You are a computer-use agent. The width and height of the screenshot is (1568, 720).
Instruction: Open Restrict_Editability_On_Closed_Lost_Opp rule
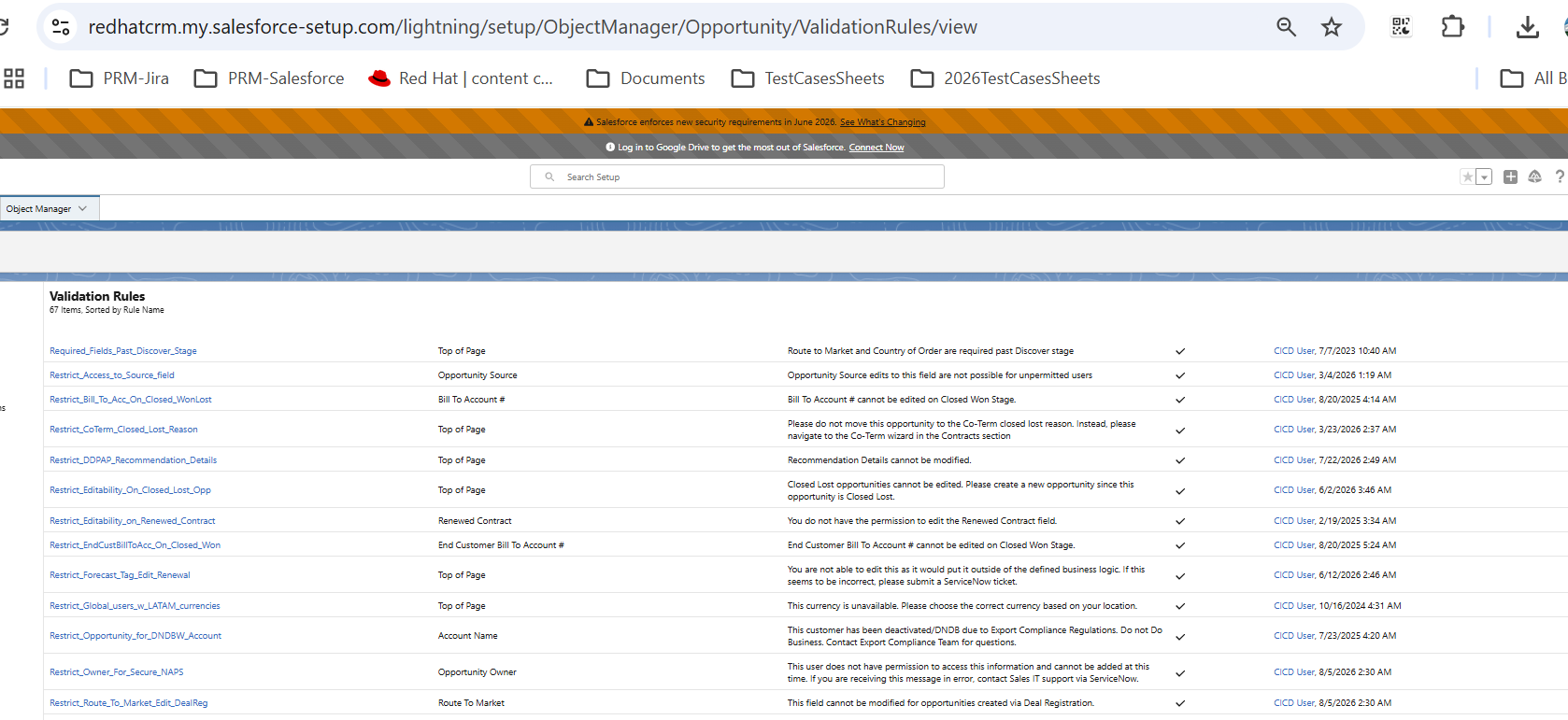(130, 490)
